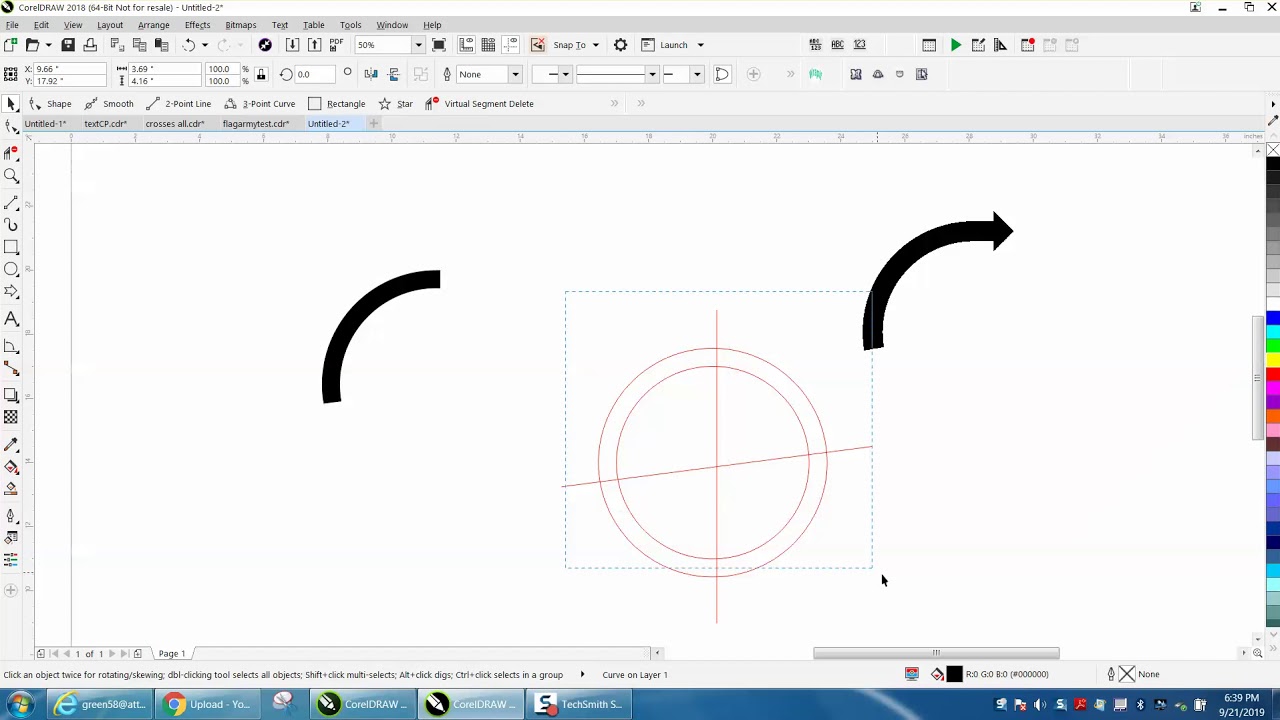Open the start arrowhead dropdown
Screen dimensions: 1280x720
point(565,74)
